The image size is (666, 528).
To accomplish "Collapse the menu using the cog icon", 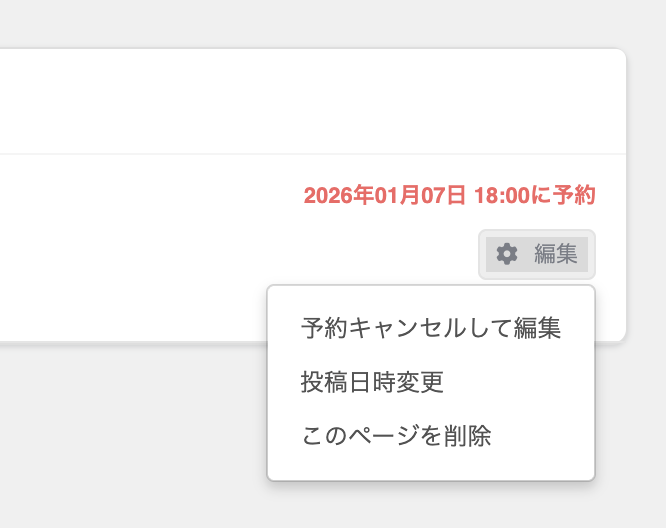I will (x=507, y=254).
